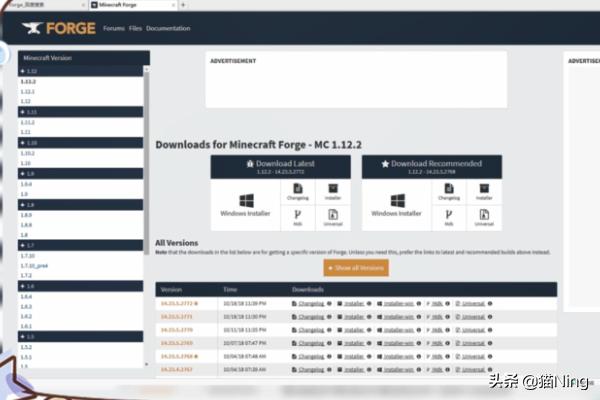
Task: Click Windows Installer under Download Recommended
Action: click(396, 205)
